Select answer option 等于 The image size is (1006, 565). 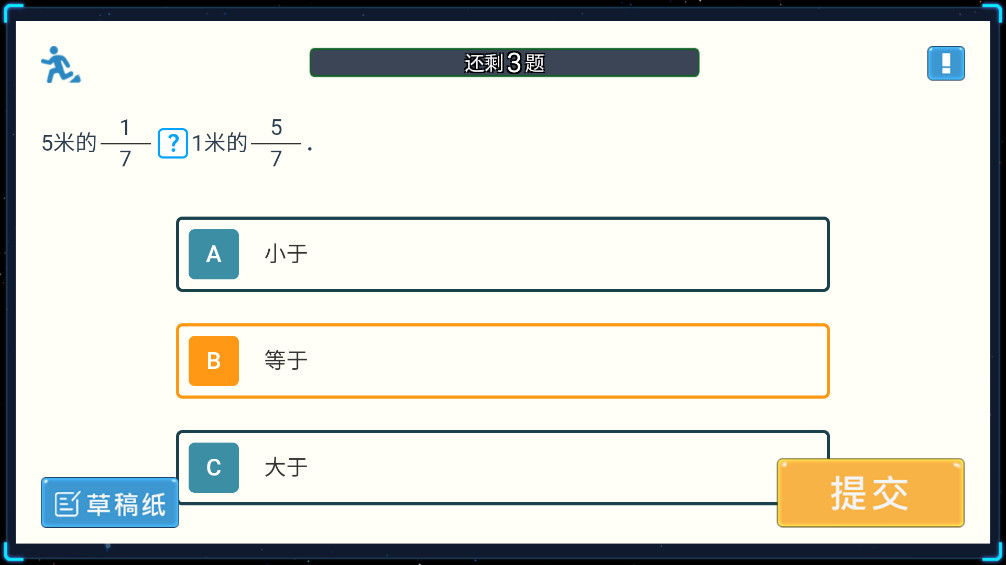click(286, 361)
